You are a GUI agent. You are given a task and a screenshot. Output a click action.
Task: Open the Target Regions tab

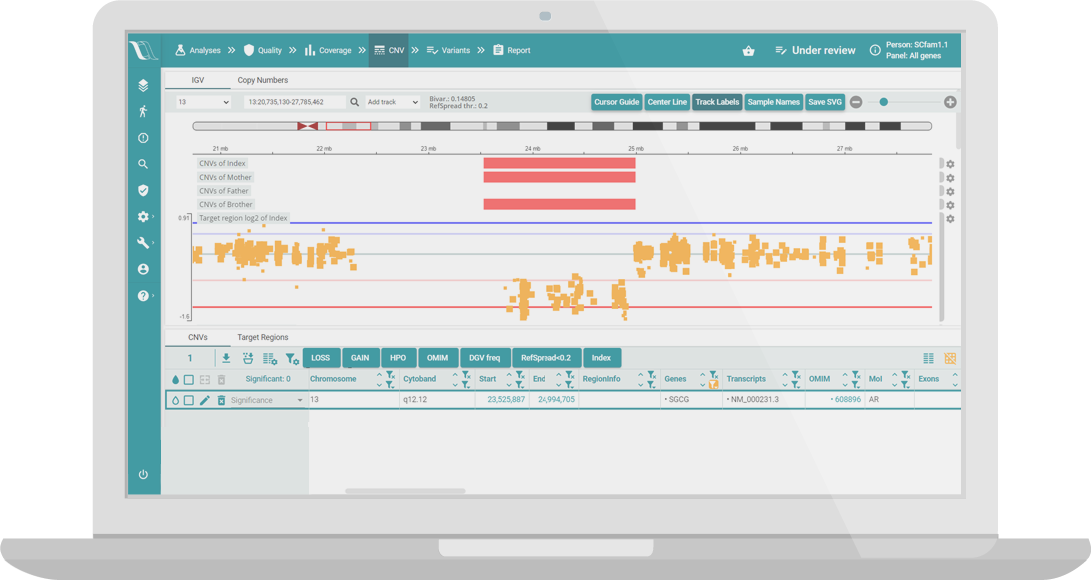(262, 337)
